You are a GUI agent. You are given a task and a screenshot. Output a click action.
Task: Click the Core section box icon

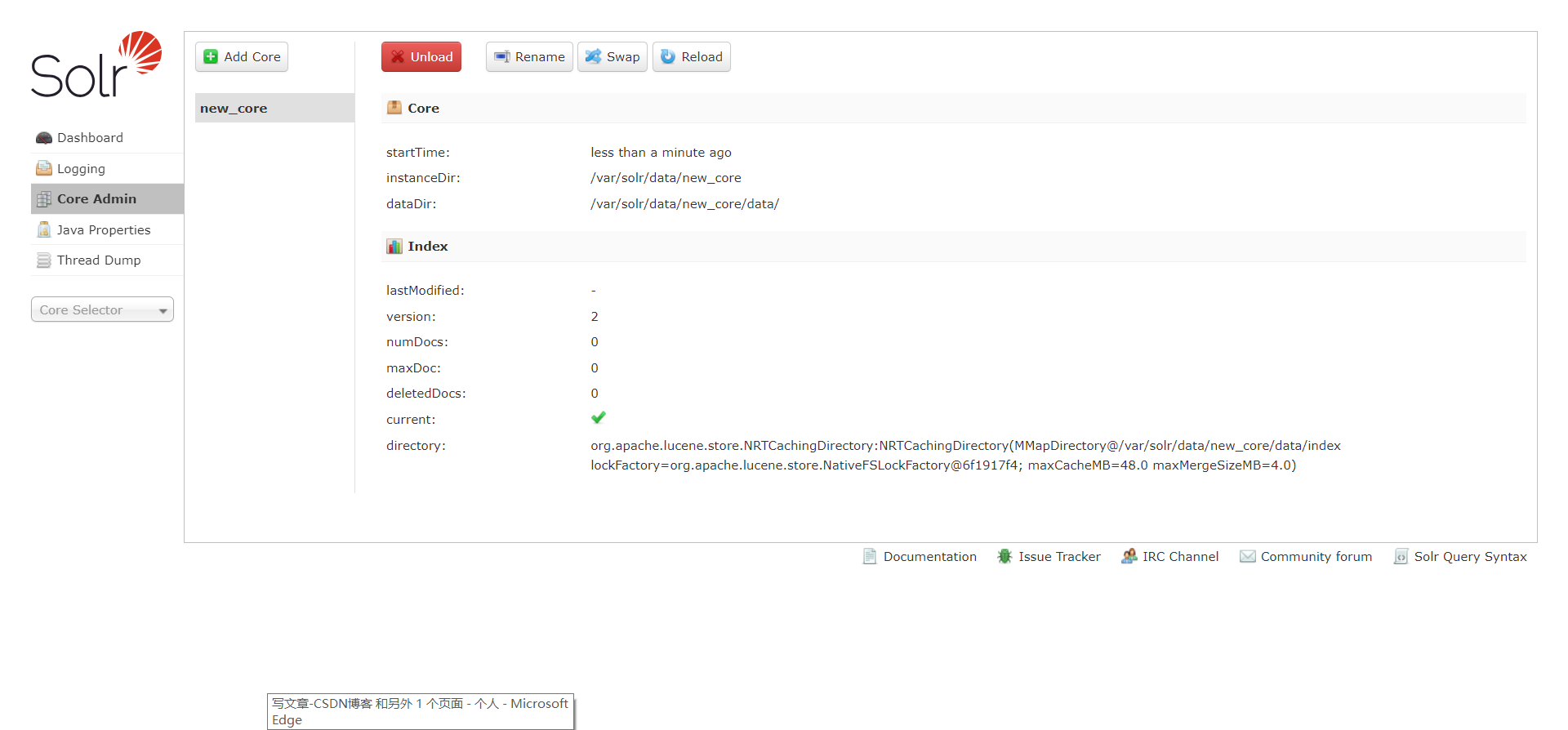394,108
